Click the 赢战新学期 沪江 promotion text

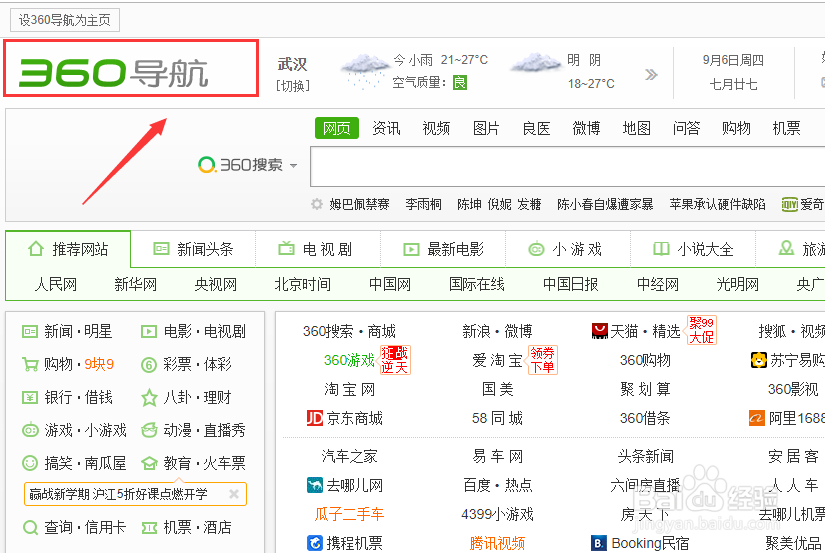(x=118, y=494)
